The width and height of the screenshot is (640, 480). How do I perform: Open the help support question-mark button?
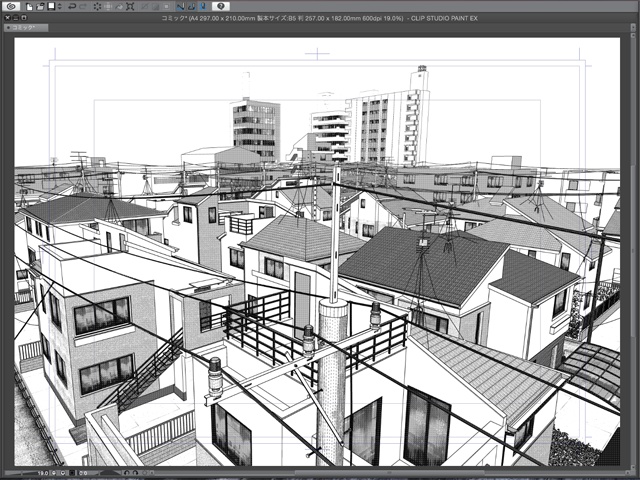[x=221, y=6]
